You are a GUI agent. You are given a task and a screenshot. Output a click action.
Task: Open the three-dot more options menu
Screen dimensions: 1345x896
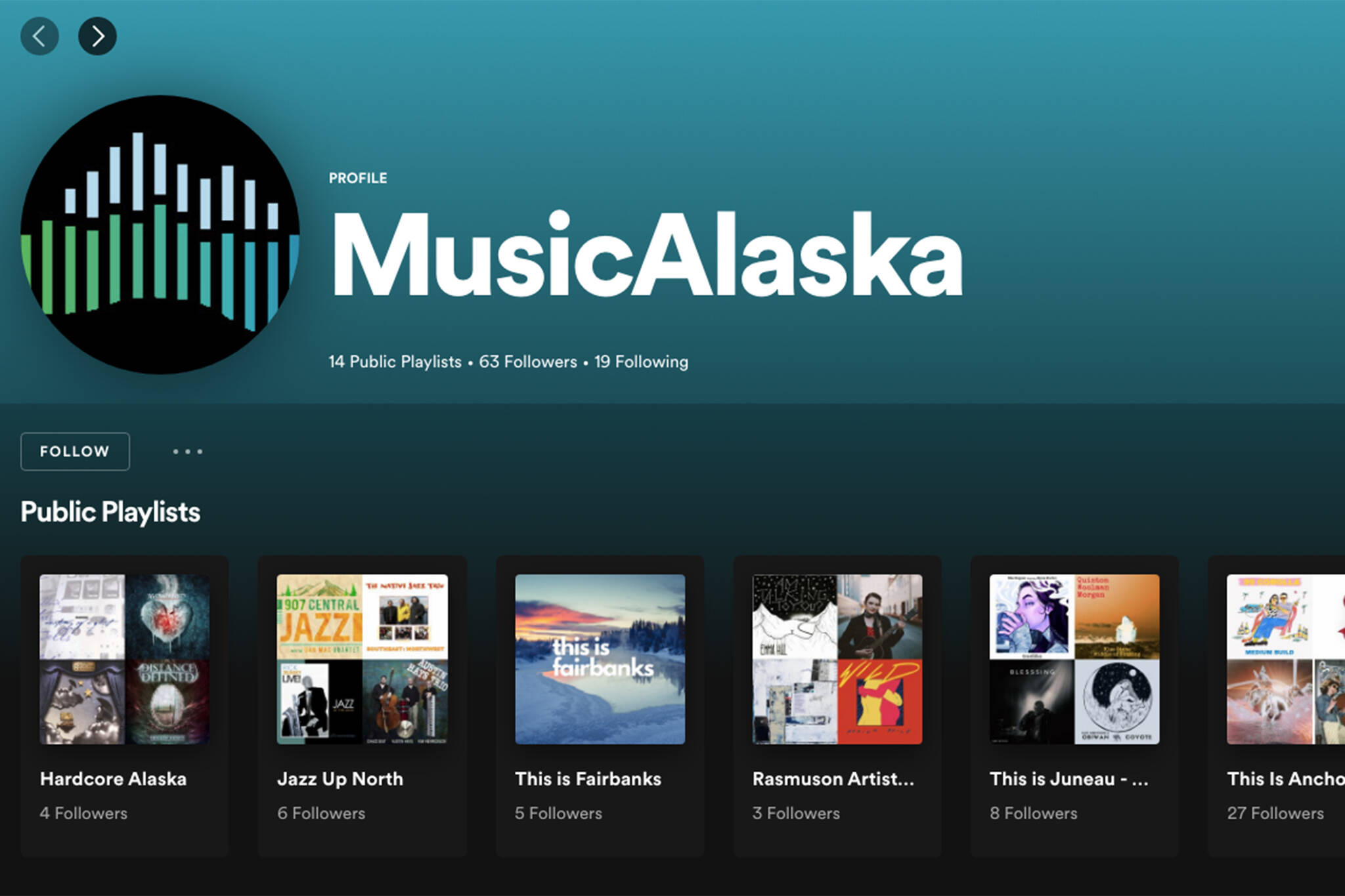[188, 452]
